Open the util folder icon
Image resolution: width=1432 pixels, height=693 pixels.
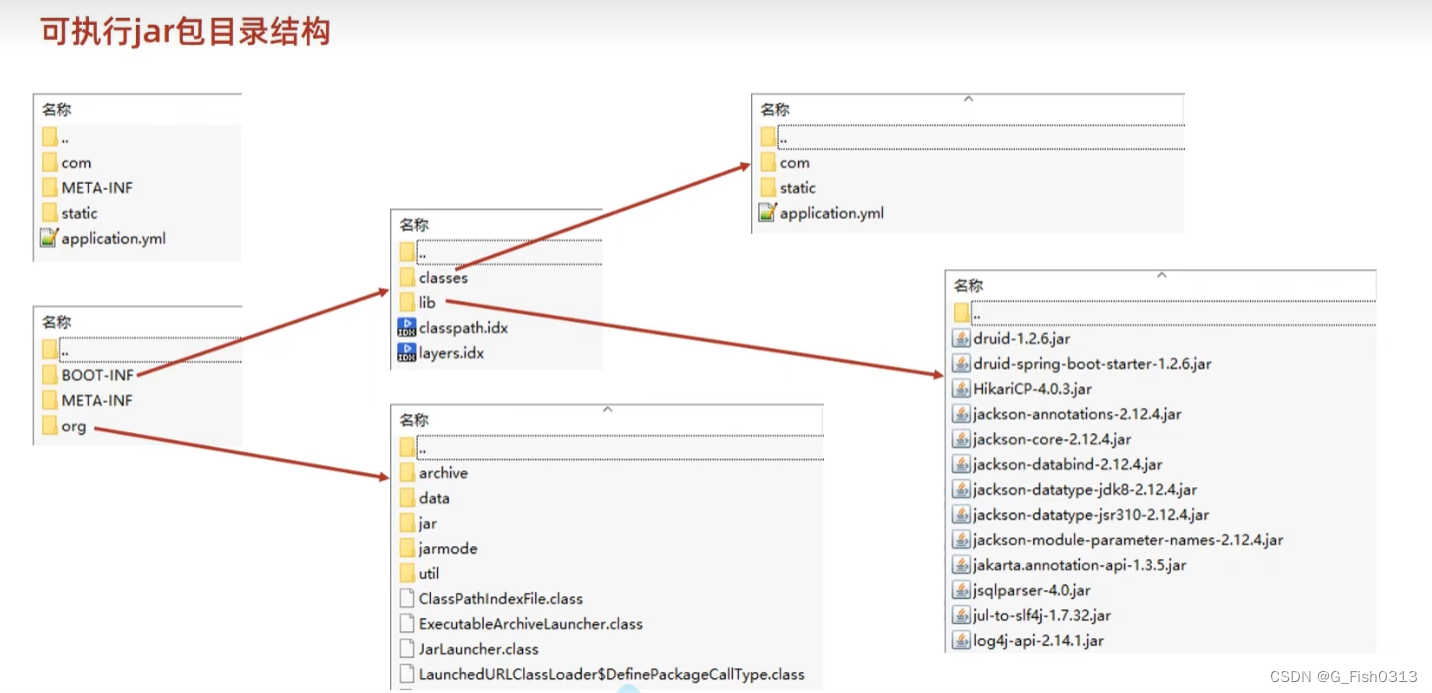(407, 573)
